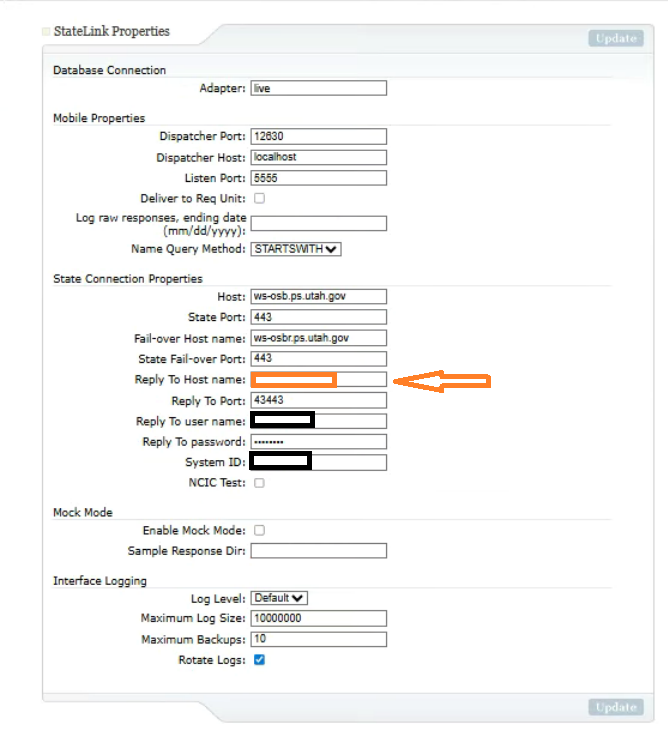The height and width of the screenshot is (730, 668).
Task: Click the Dispatcher Port field
Action: tap(318, 136)
